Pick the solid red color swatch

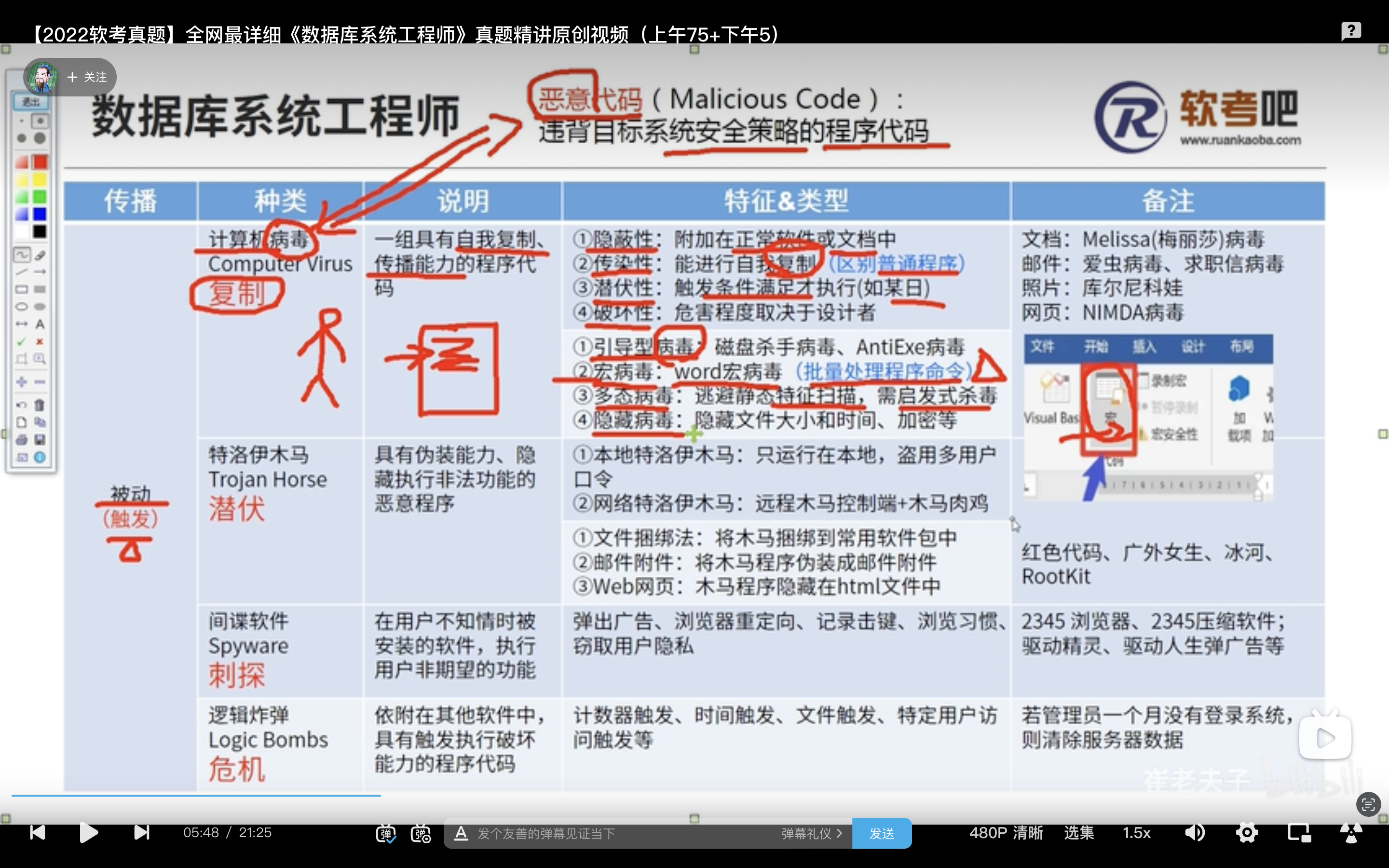[x=40, y=162]
